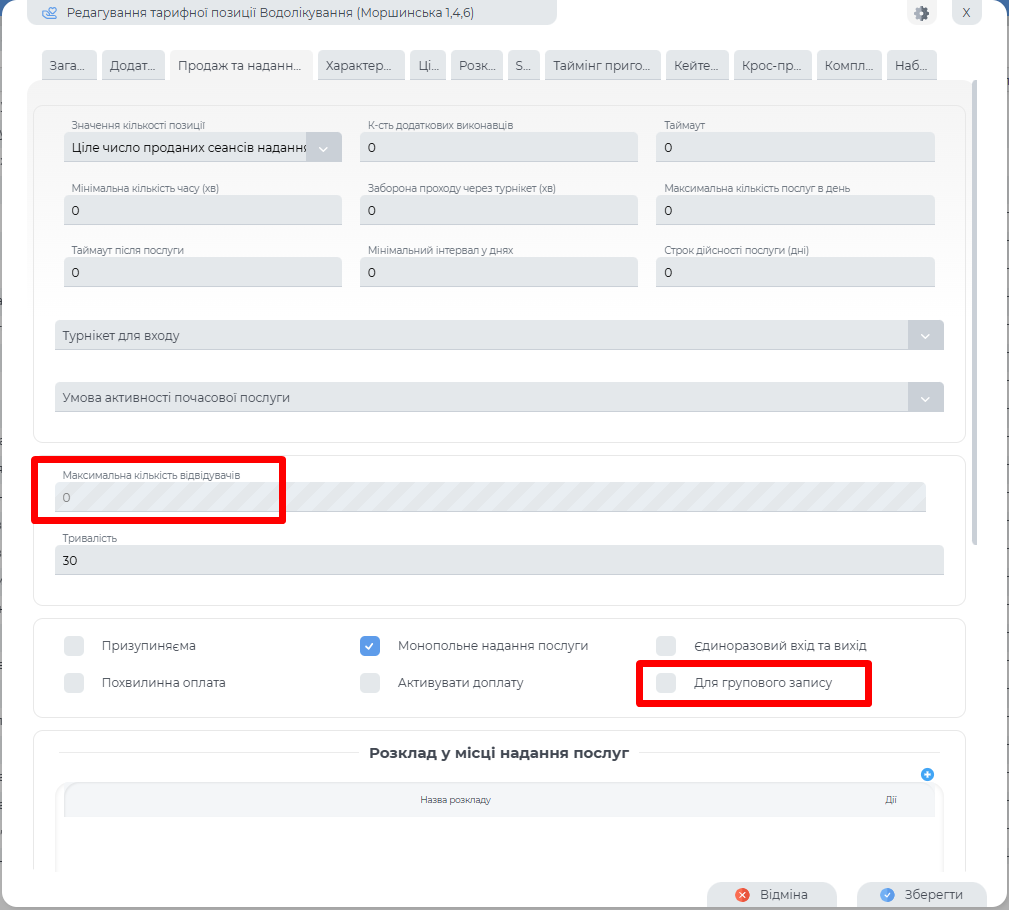The image size is (1009, 910).
Task: Click the Зберегти save button
Action: (x=921, y=895)
